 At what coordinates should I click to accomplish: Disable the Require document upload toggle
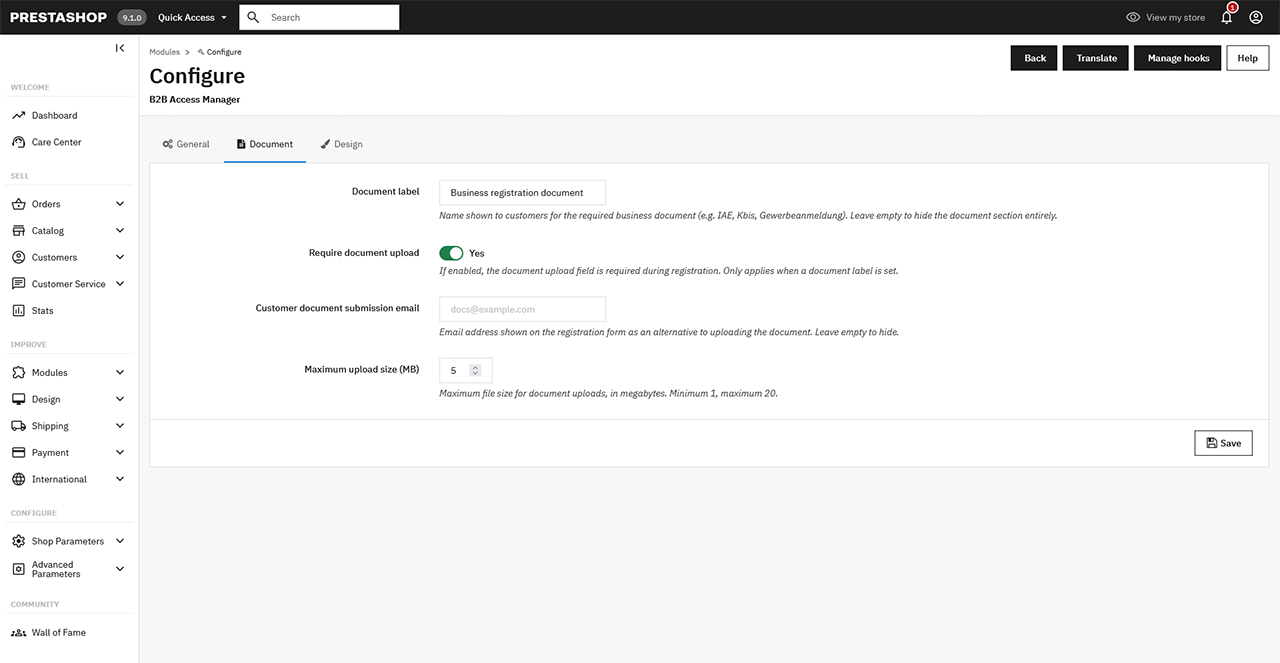click(x=450, y=253)
